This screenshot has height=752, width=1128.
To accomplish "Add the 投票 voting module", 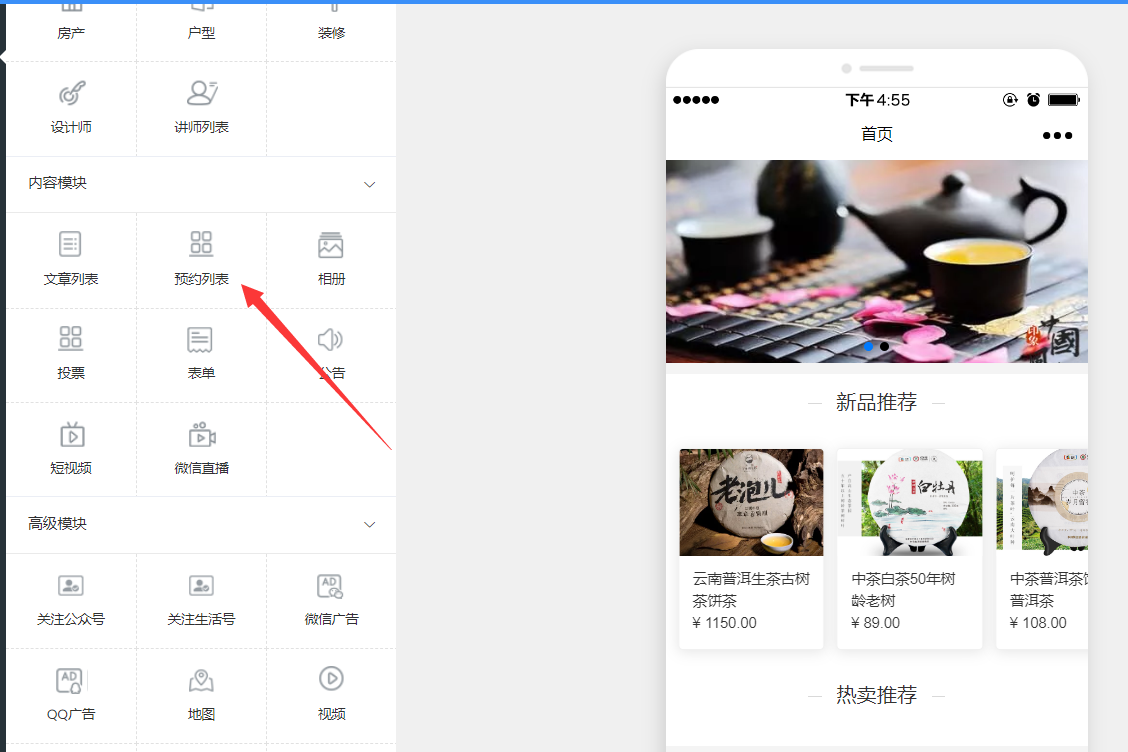I will [x=71, y=354].
